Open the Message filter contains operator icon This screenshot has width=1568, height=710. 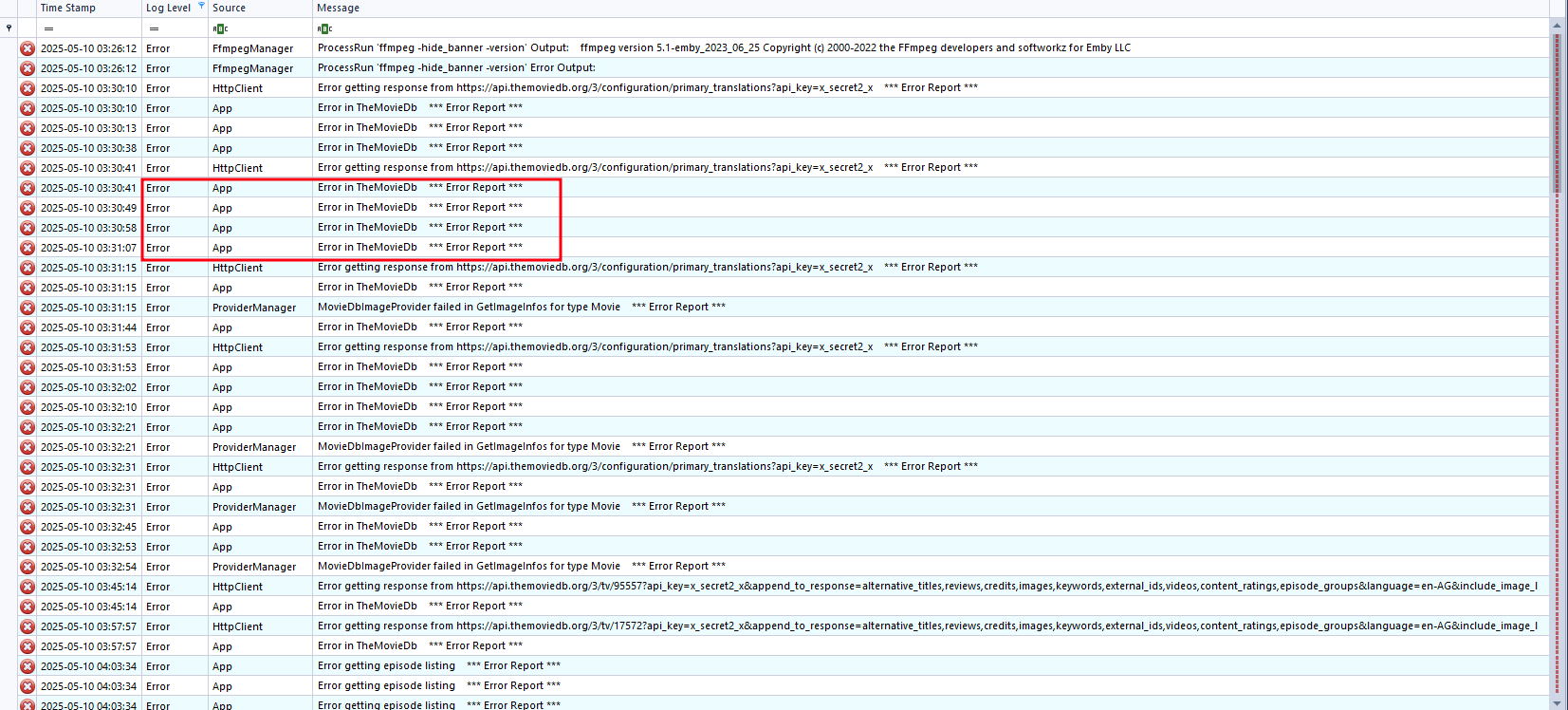[325, 28]
